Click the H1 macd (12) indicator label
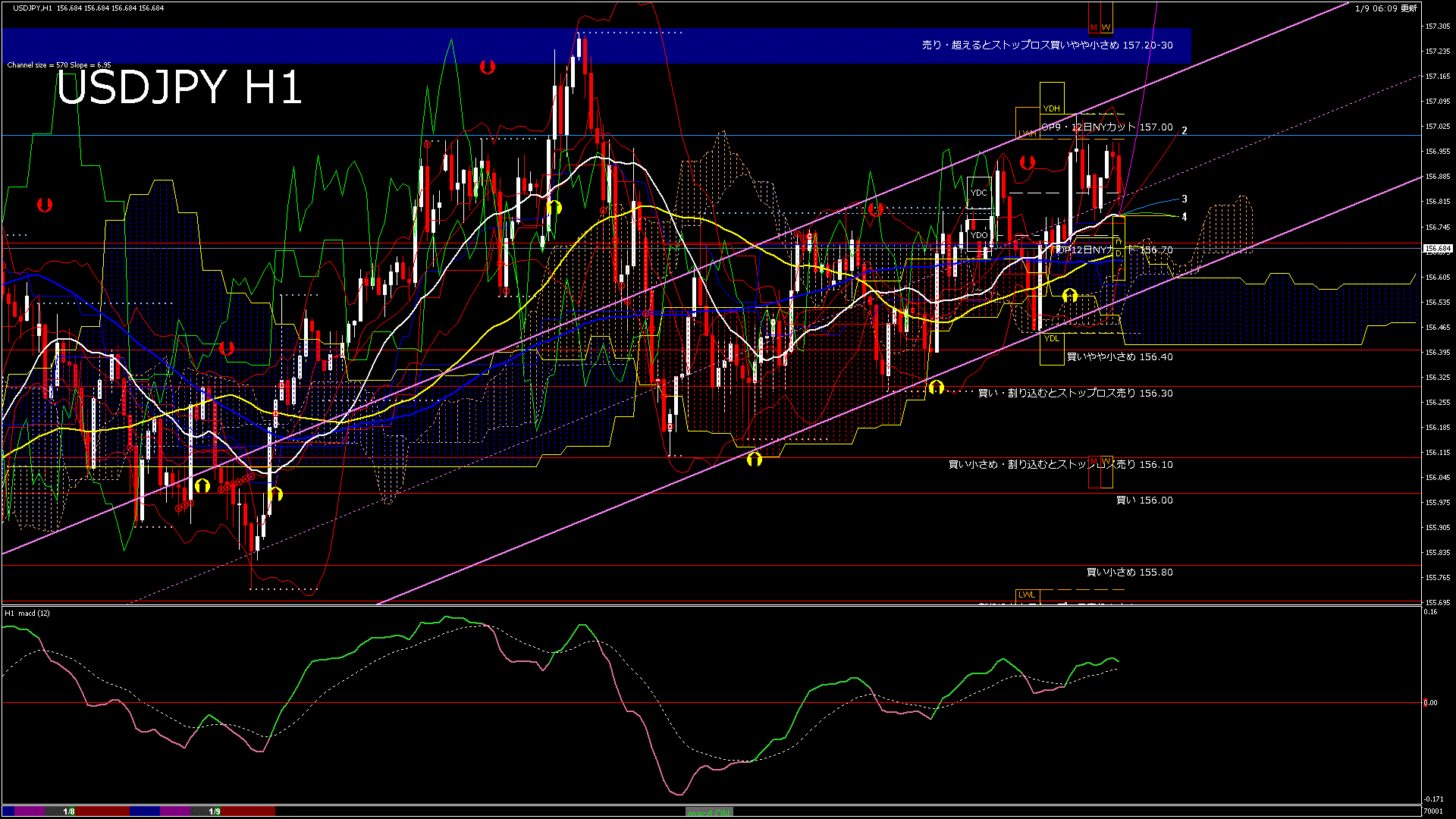This screenshot has height=819, width=1456. tap(27, 613)
